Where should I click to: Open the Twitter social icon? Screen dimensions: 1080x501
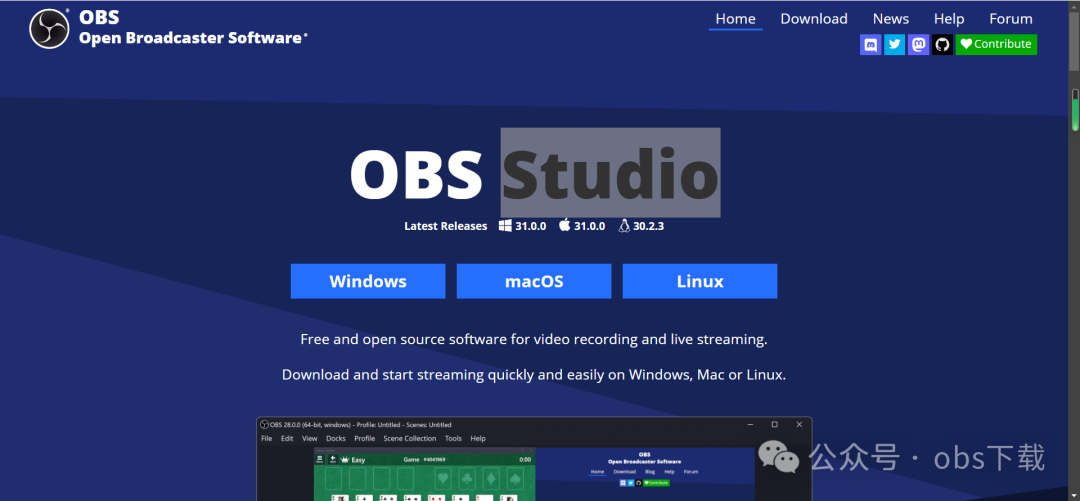(894, 44)
